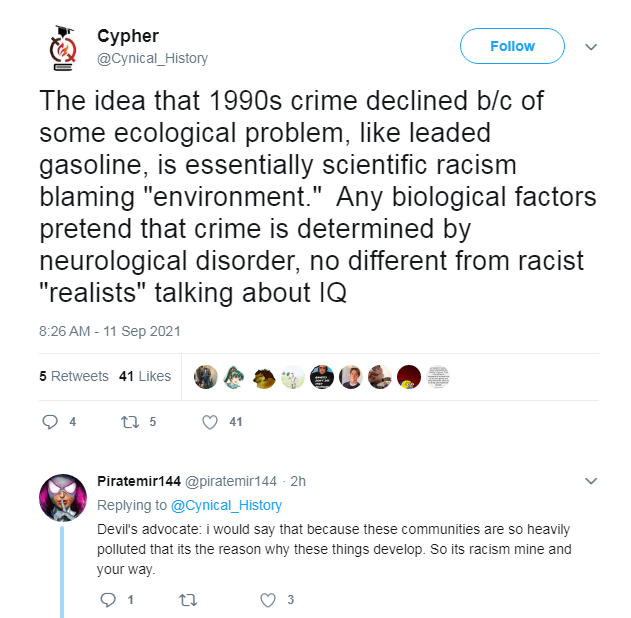Follow the Cypher account
Viewport: 631px width, 618px height.
512,46
